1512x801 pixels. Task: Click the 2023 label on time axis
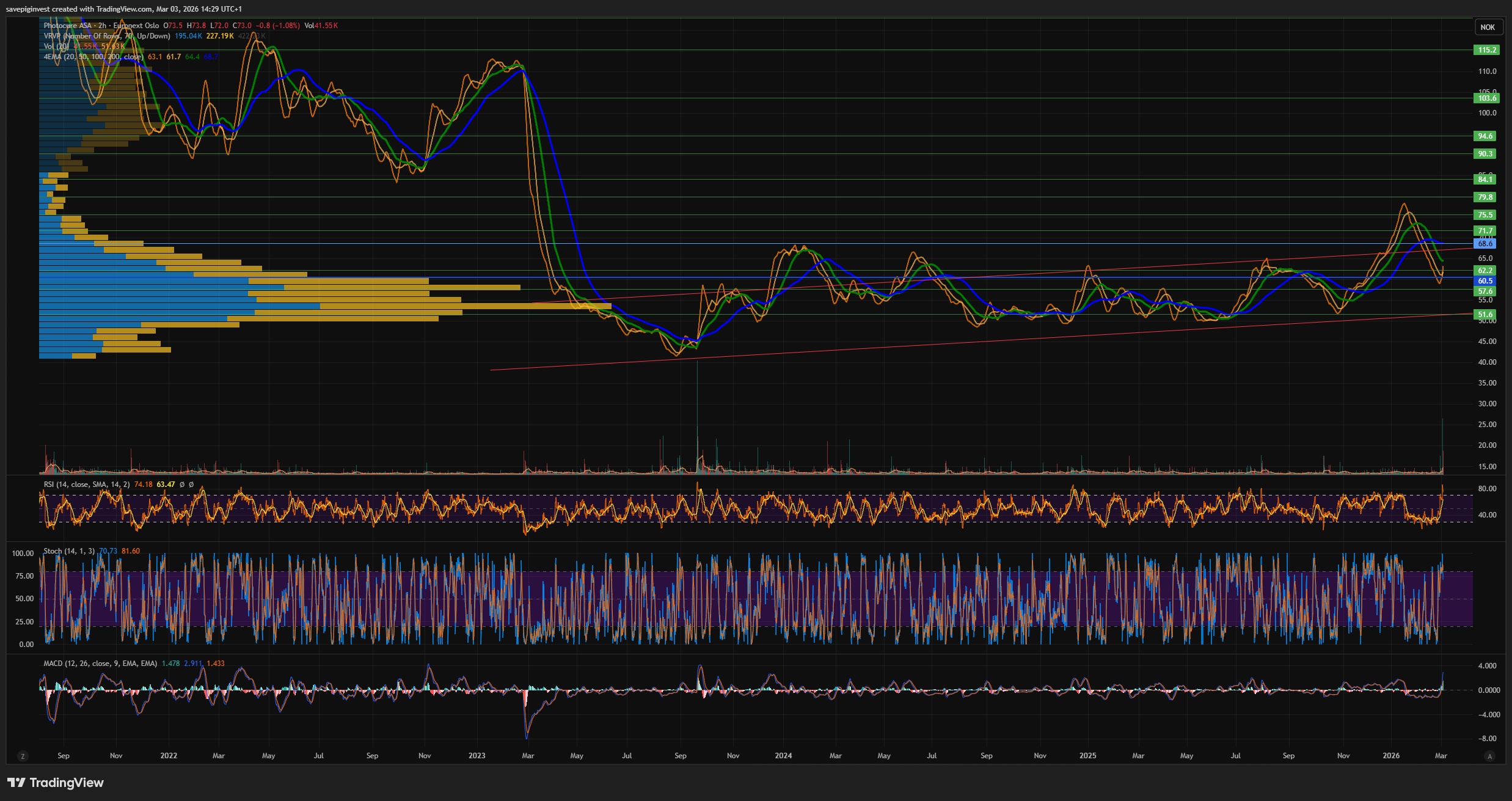point(477,756)
